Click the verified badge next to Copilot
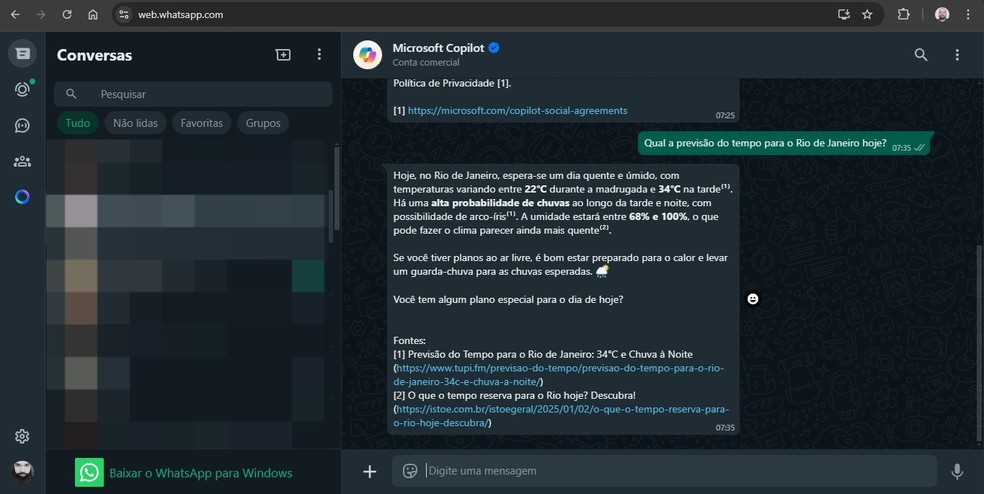The image size is (984, 494). 494,48
